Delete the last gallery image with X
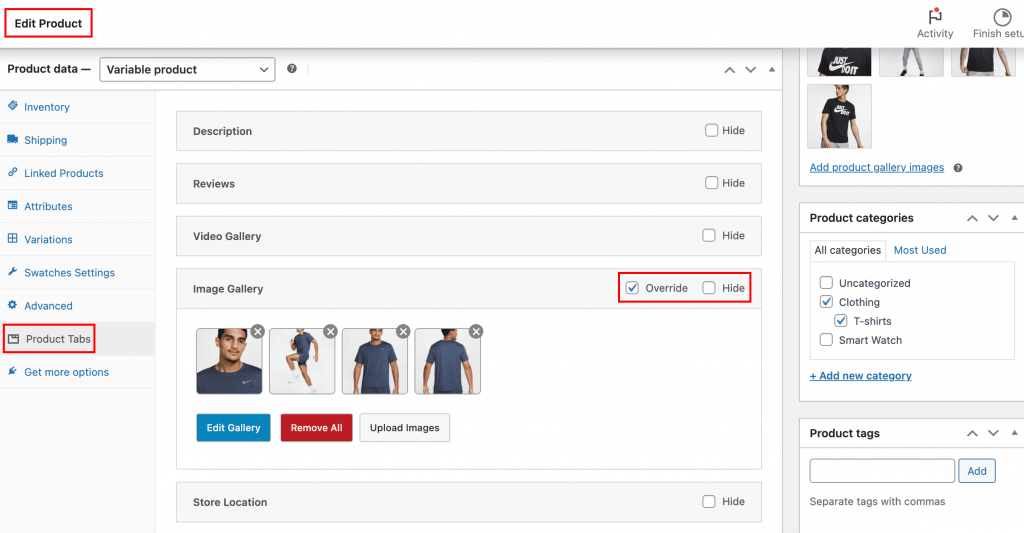Viewport: 1024px width, 533px height. click(476, 332)
